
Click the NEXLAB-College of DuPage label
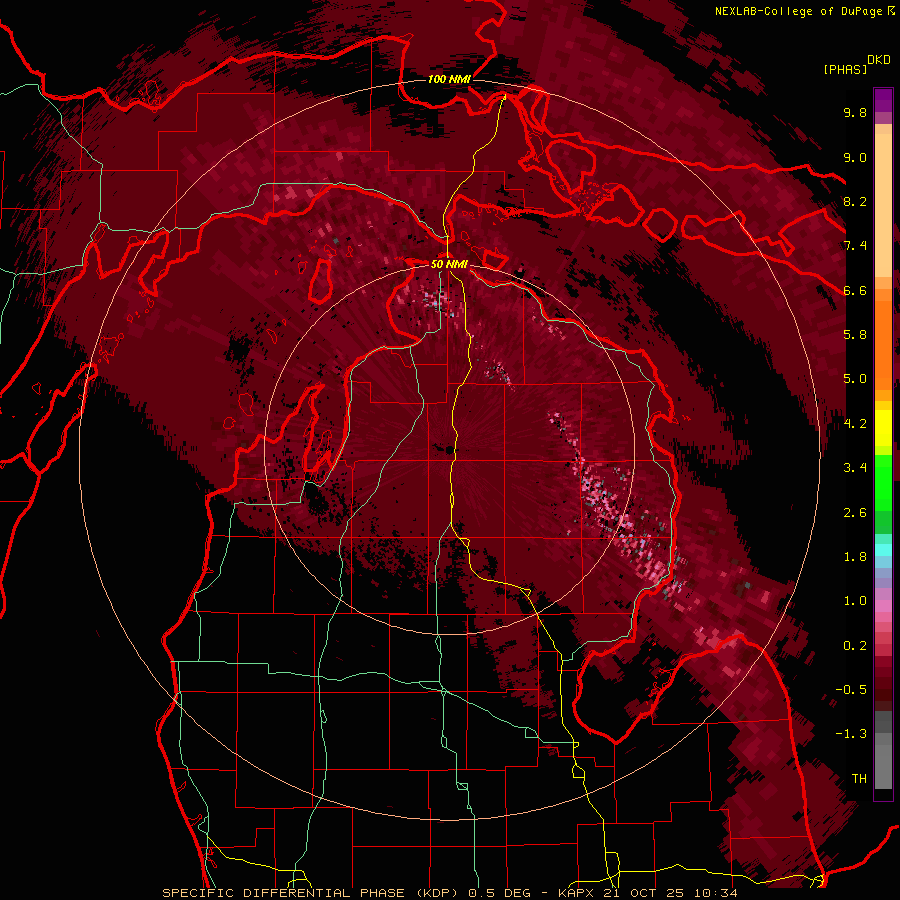(x=799, y=11)
